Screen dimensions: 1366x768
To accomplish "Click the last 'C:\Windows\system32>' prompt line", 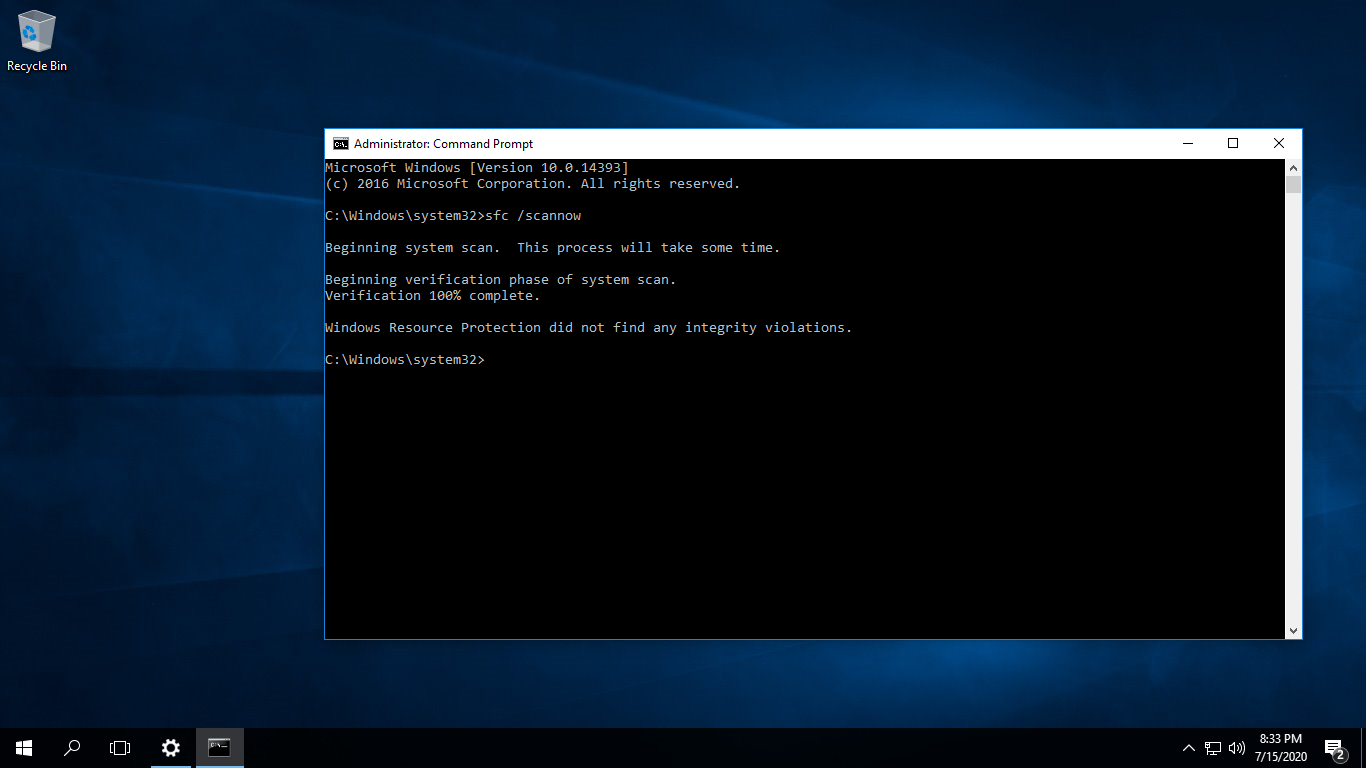I will [x=405, y=360].
